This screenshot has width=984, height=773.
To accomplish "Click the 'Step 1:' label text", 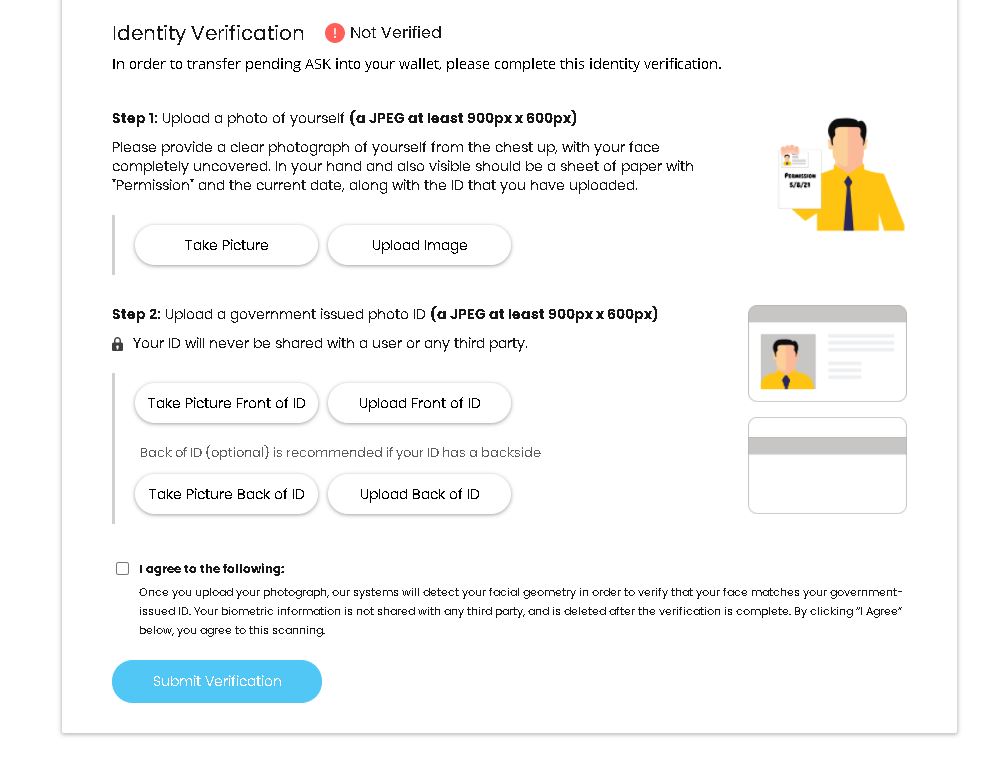I will click(x=135, y=118).
